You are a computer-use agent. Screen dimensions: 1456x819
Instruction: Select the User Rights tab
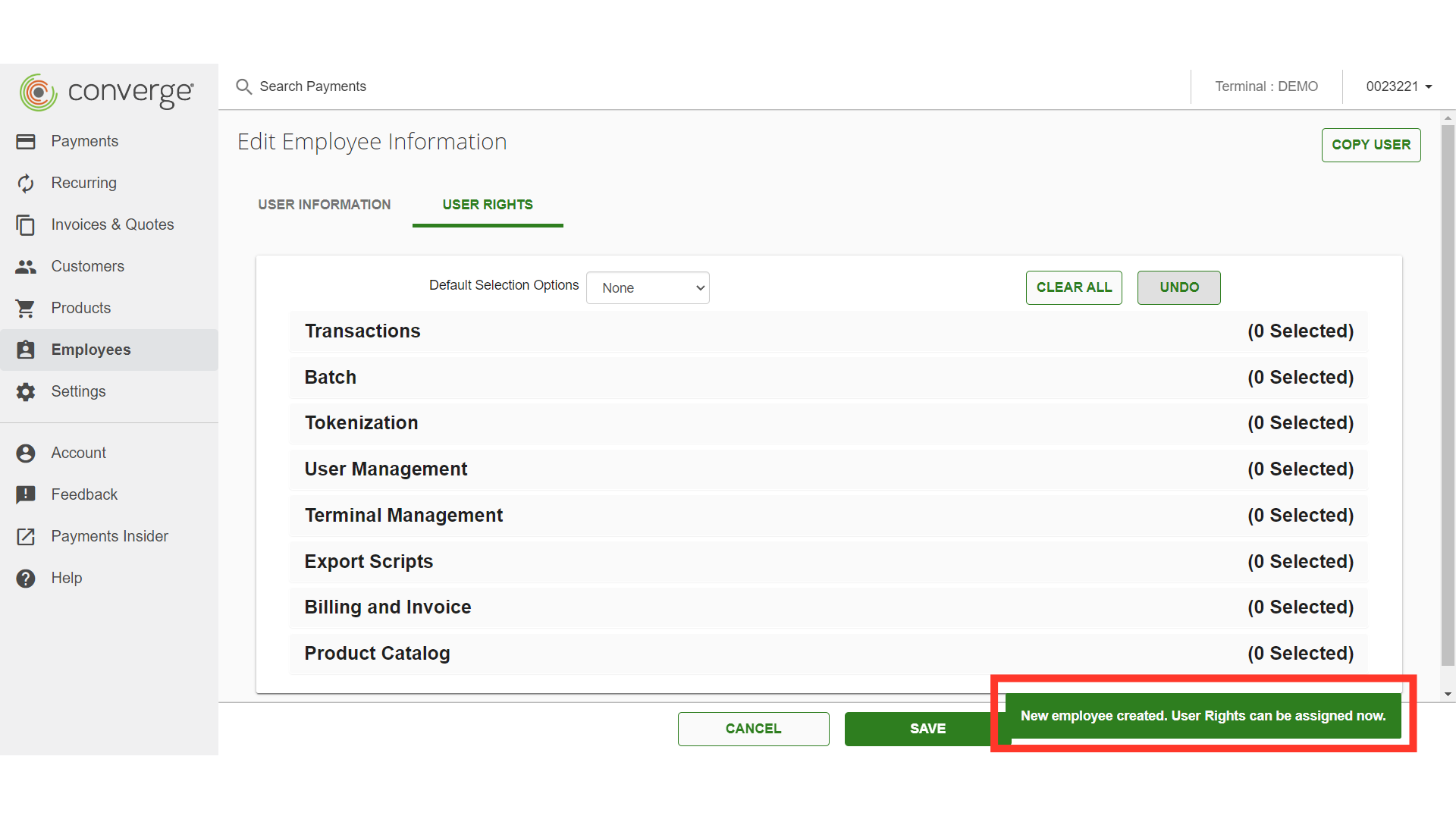488,205
